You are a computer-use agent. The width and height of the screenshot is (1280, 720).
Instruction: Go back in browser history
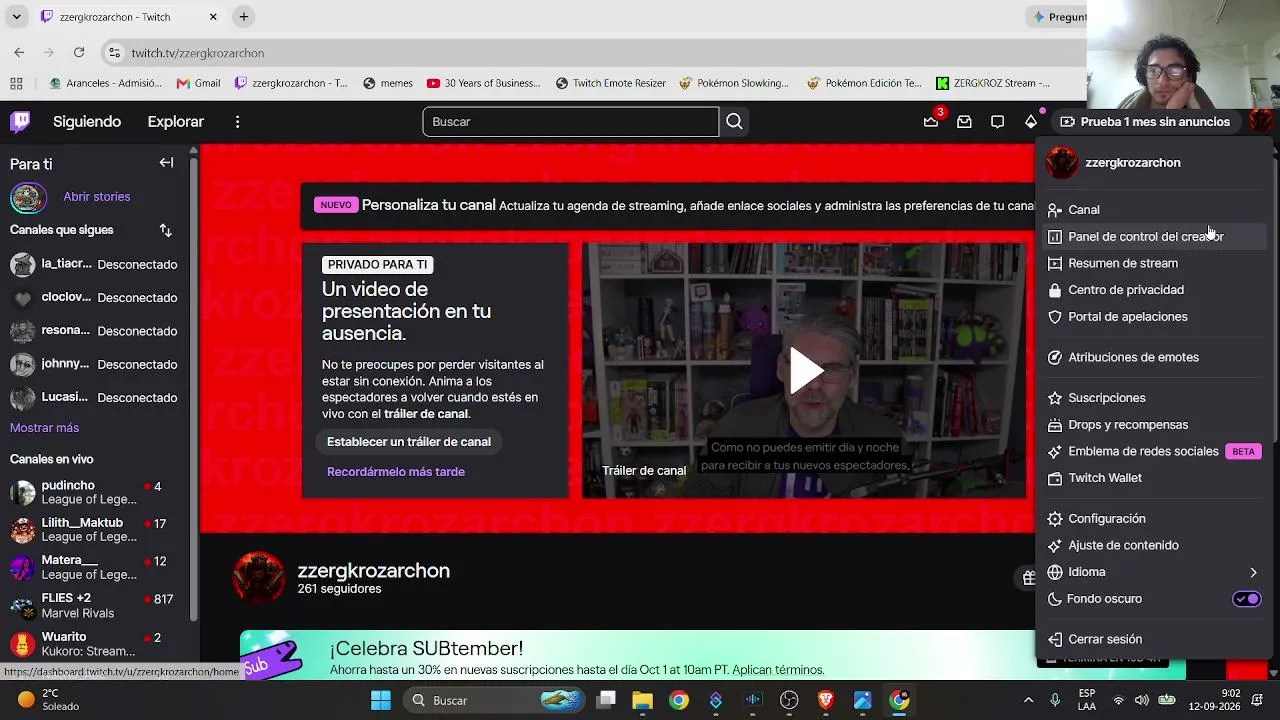coord(19,53)
